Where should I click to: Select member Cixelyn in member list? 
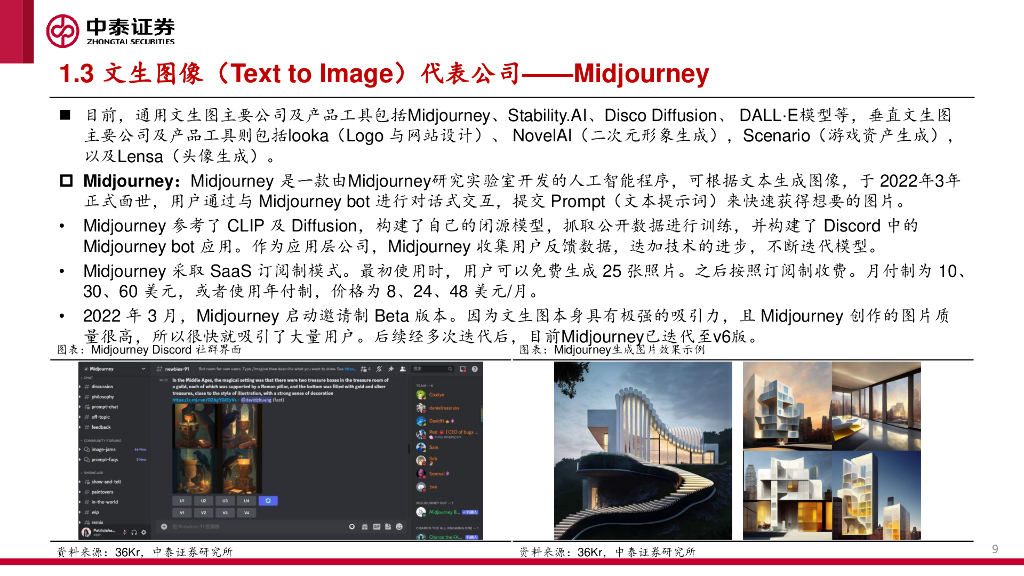point(430,394)
